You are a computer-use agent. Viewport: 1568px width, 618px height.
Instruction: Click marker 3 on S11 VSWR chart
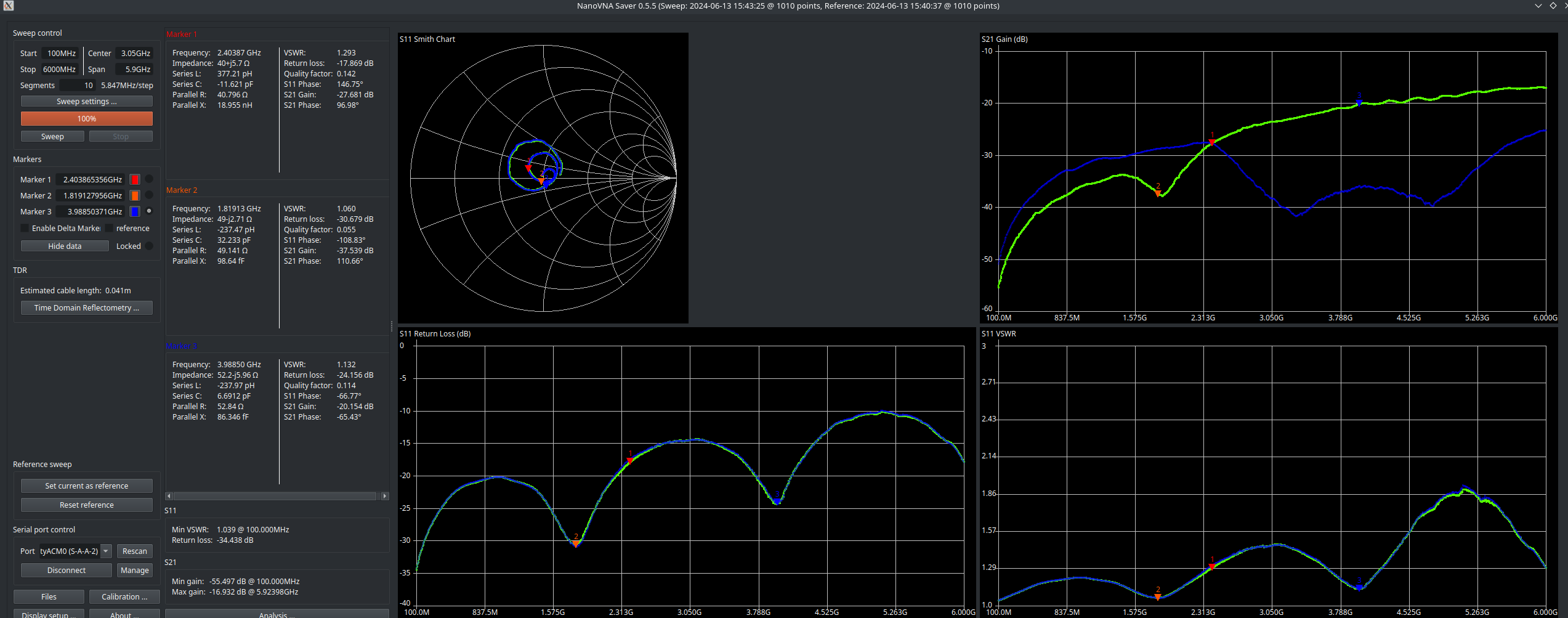[x=1359, y=587]
